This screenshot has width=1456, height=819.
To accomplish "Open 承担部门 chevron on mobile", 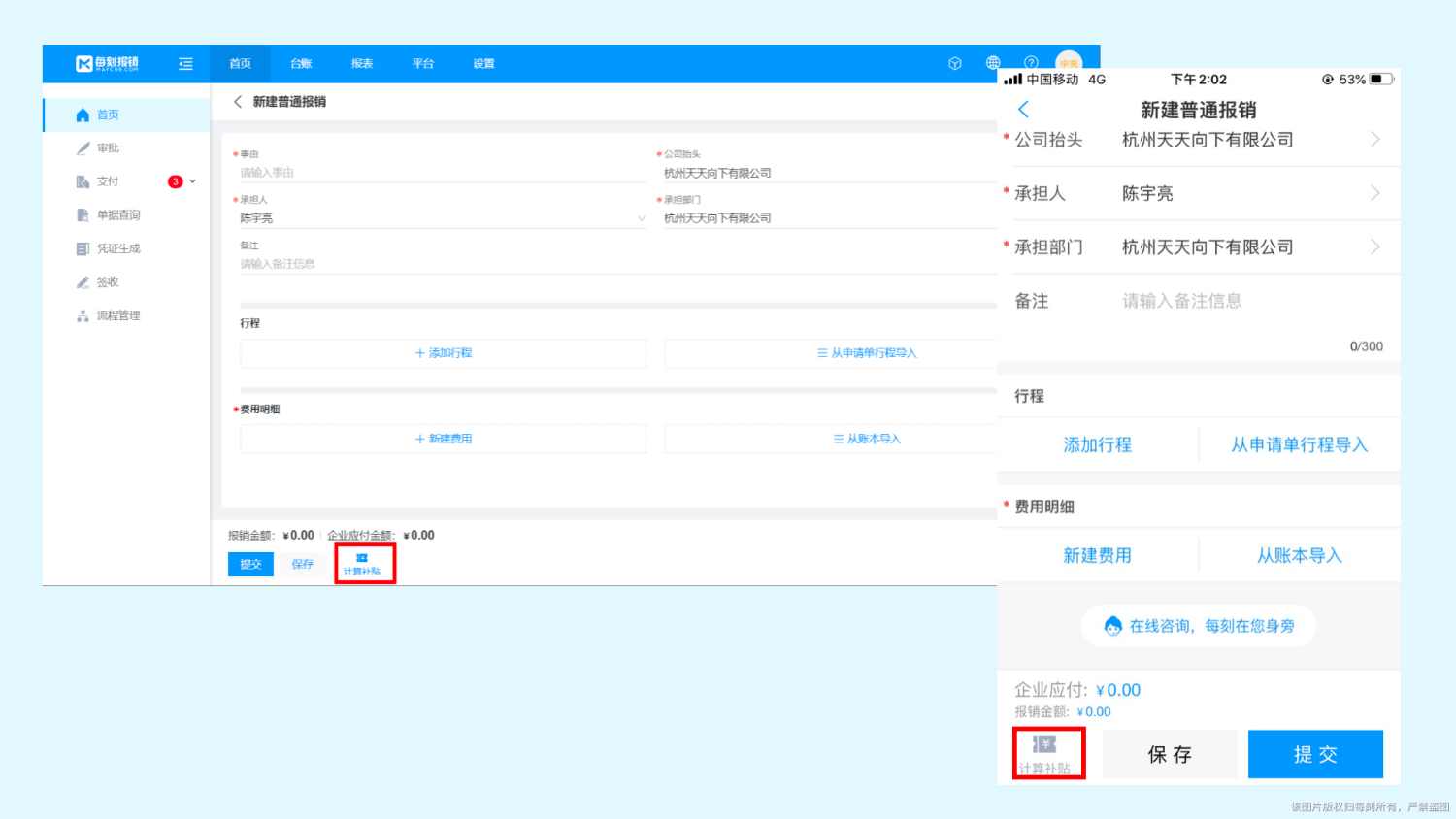I will point(1374,247).
